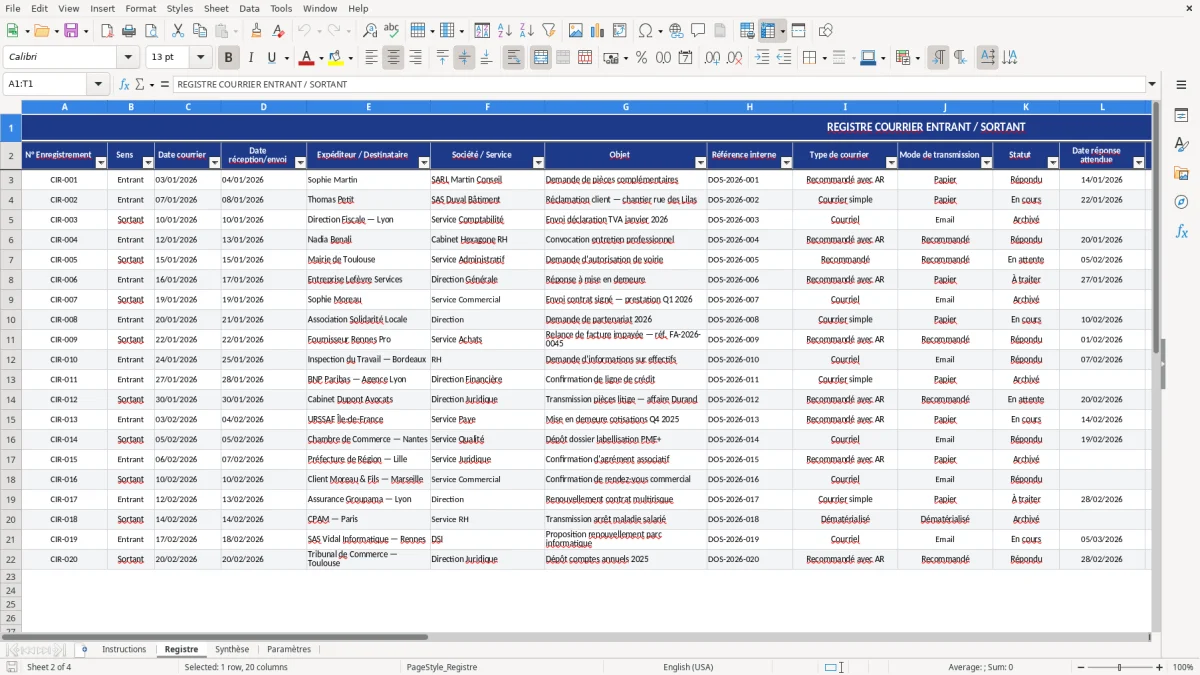Click the Copy icon

(x=200, y=31)
